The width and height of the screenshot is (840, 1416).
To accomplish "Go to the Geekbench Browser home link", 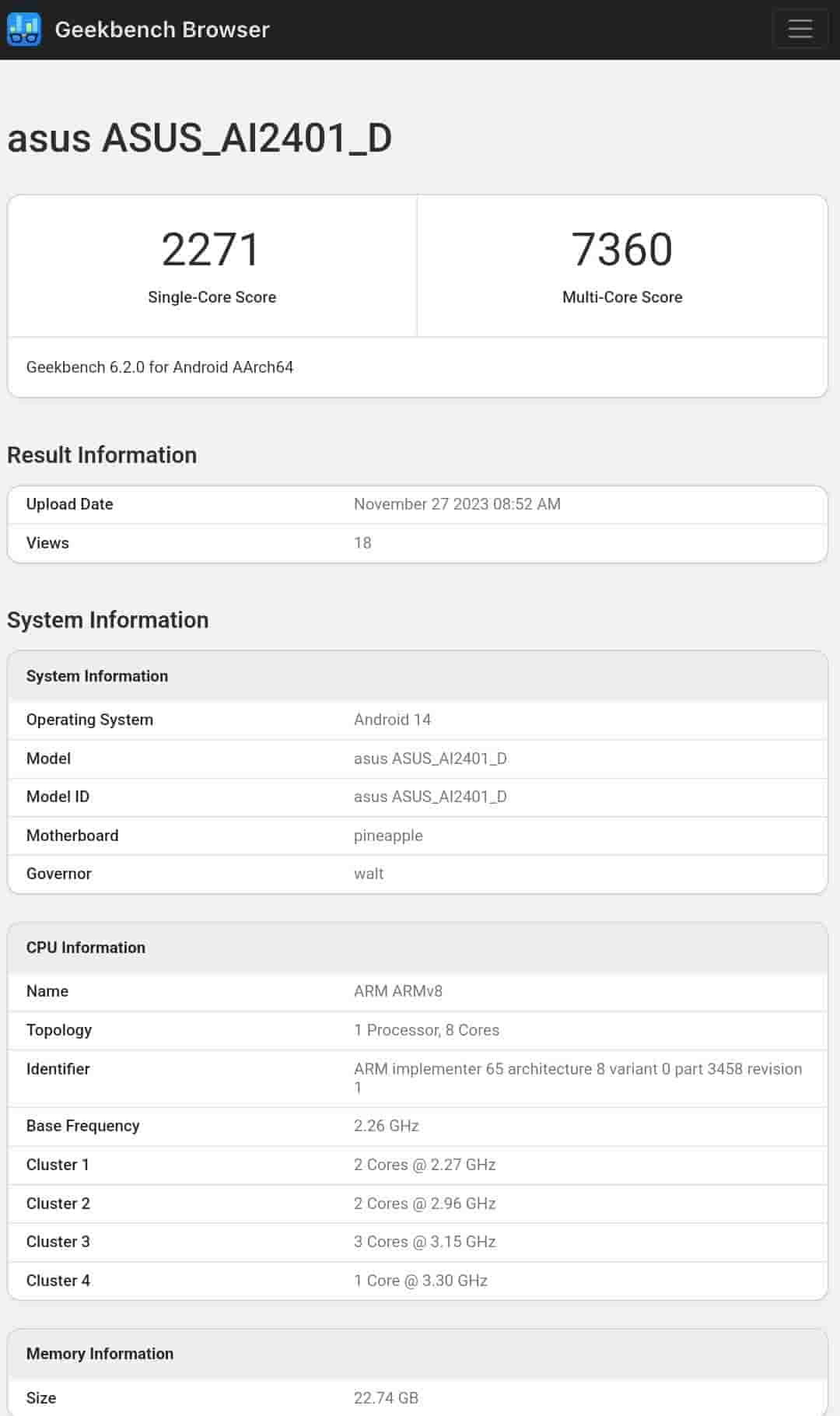I will point(162,30).
